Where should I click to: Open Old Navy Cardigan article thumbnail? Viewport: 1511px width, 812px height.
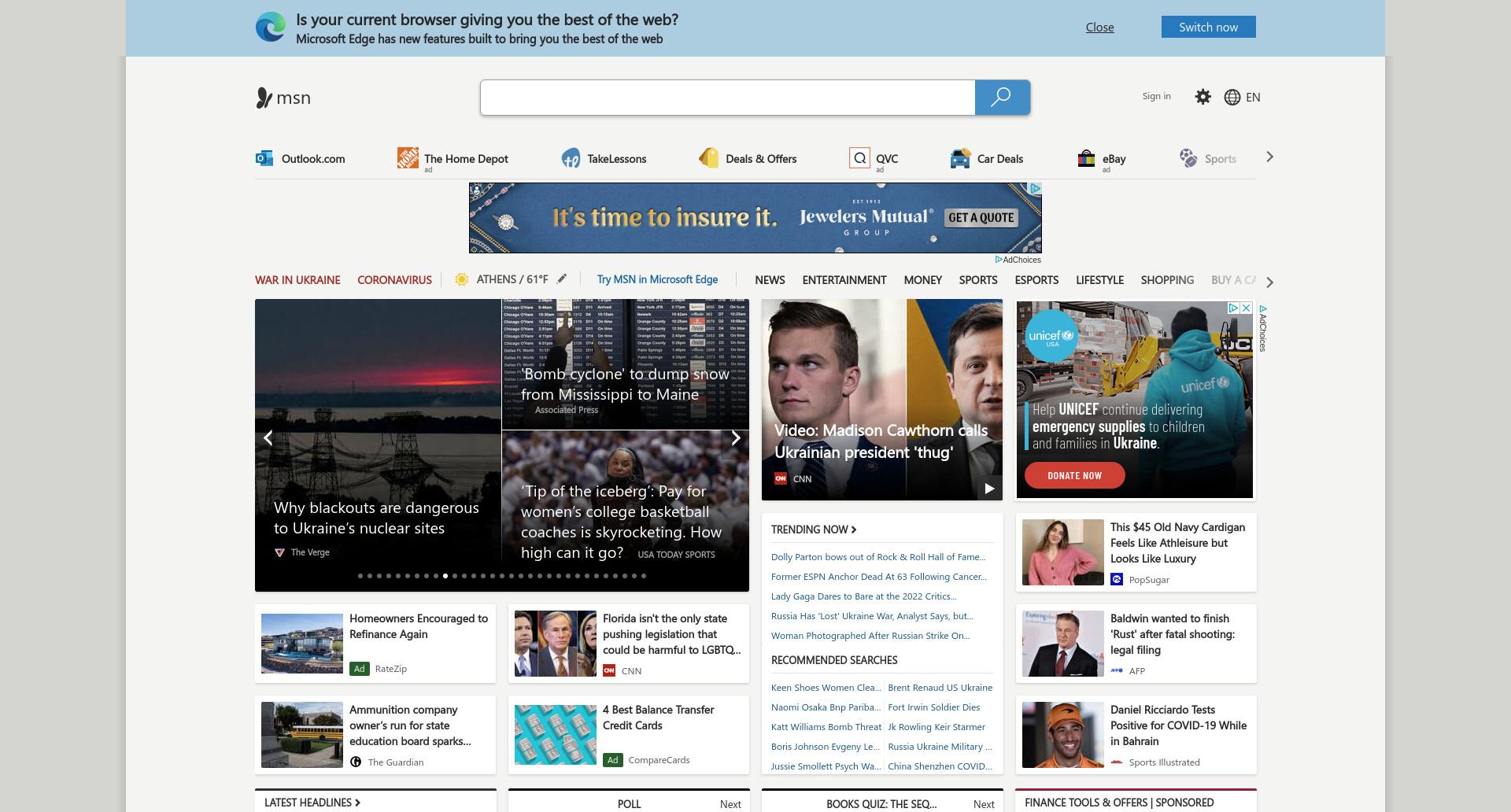click(1063, 552)
